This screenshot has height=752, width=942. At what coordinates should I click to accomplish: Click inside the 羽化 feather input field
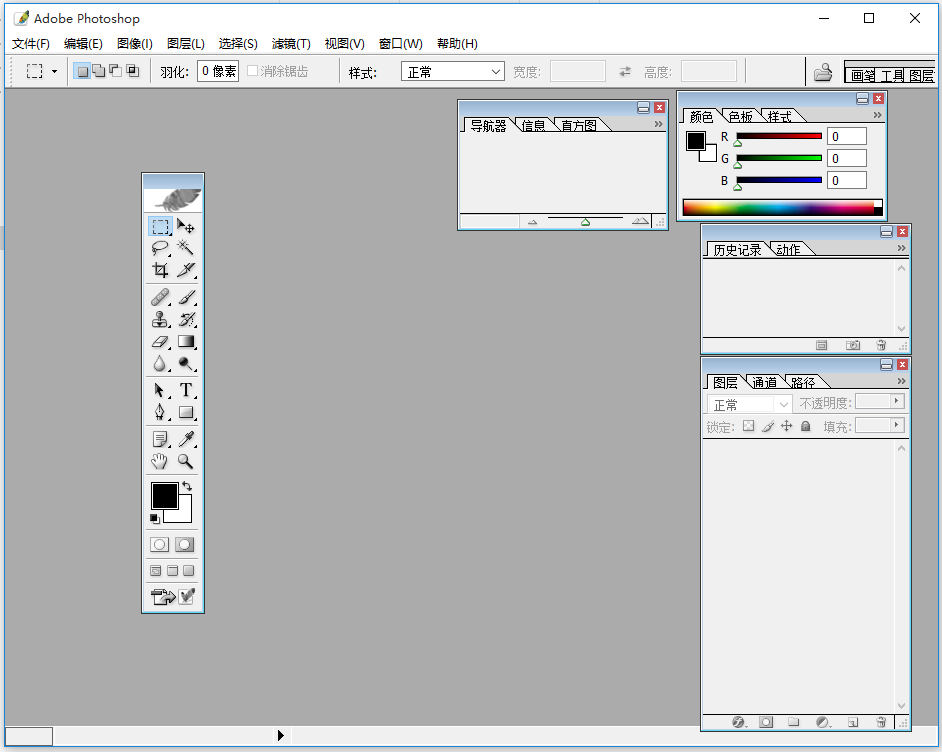[x=217, y=70]
